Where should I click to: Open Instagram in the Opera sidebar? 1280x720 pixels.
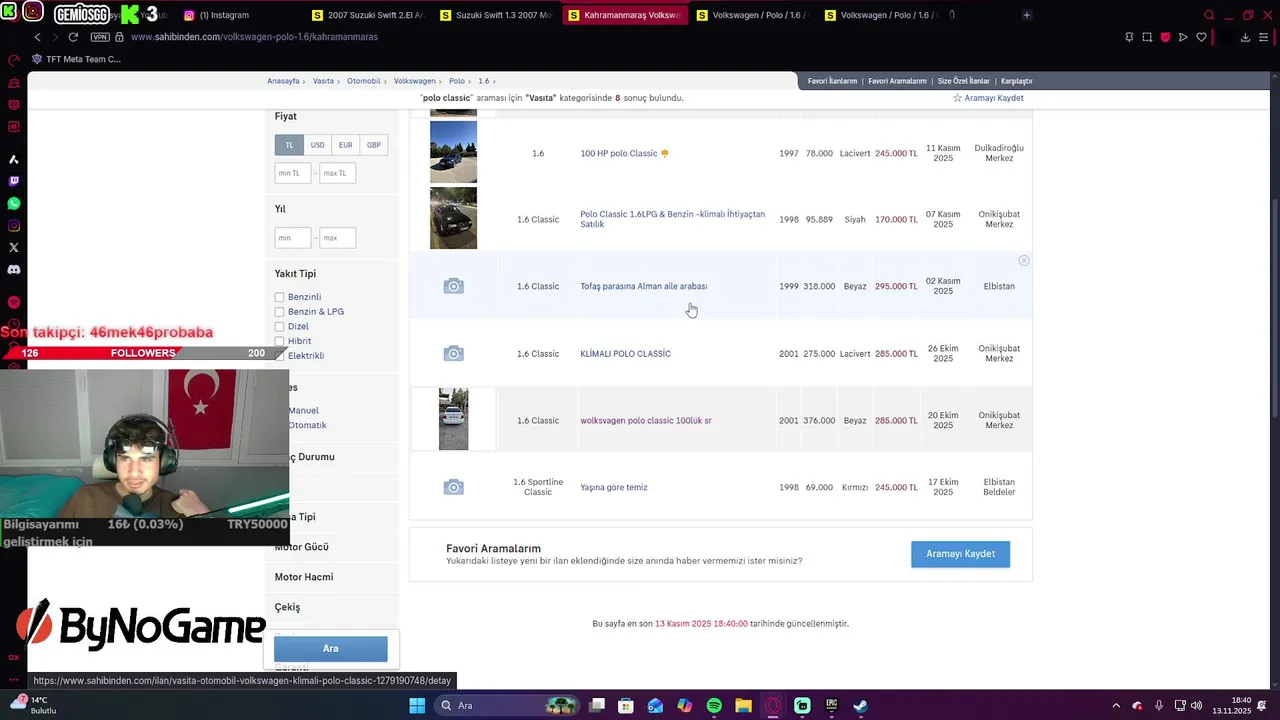(14, 226)
